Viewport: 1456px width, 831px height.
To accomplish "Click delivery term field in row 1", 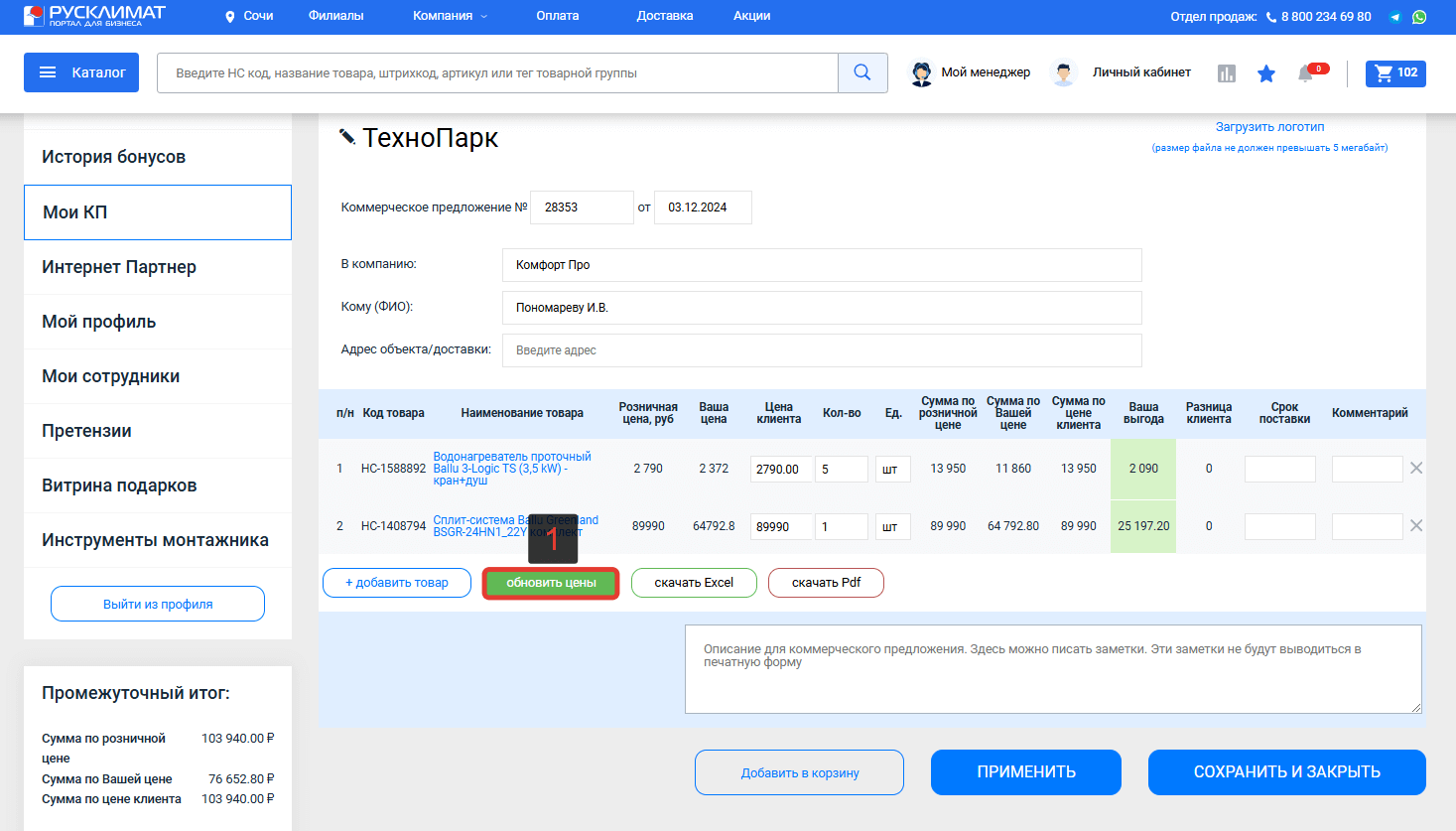I will coord(1280,469).
